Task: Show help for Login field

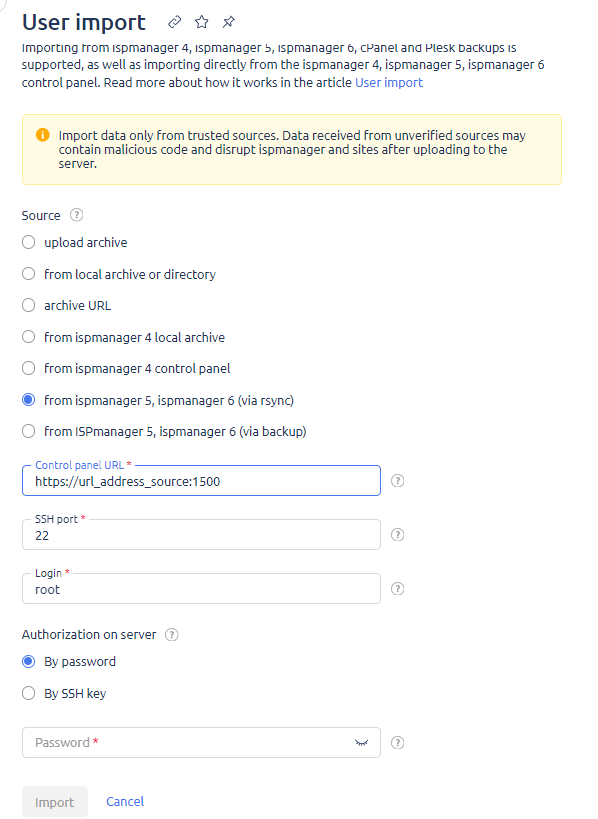Action: (x=397, y=589)
